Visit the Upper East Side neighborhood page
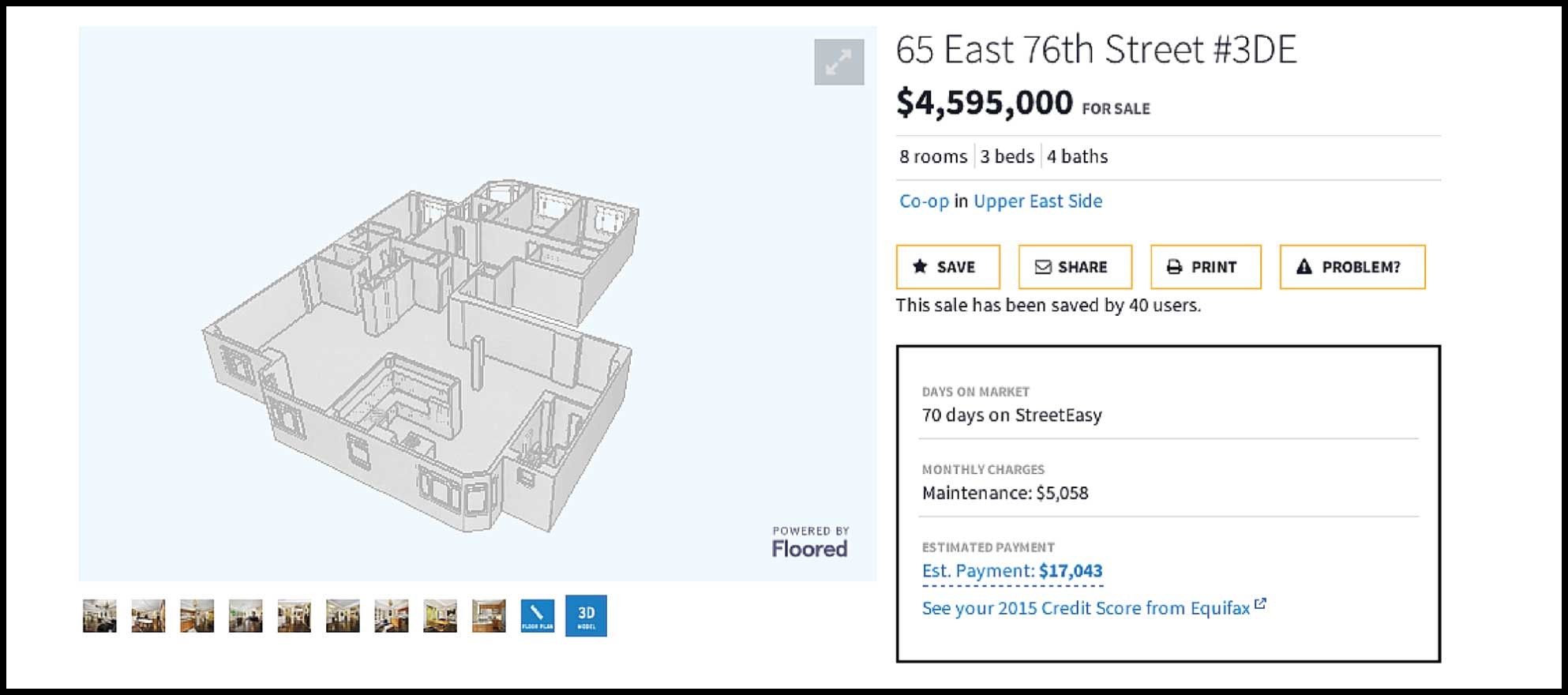Viewport: 1568px width, 695px height. click(1037, 201)
